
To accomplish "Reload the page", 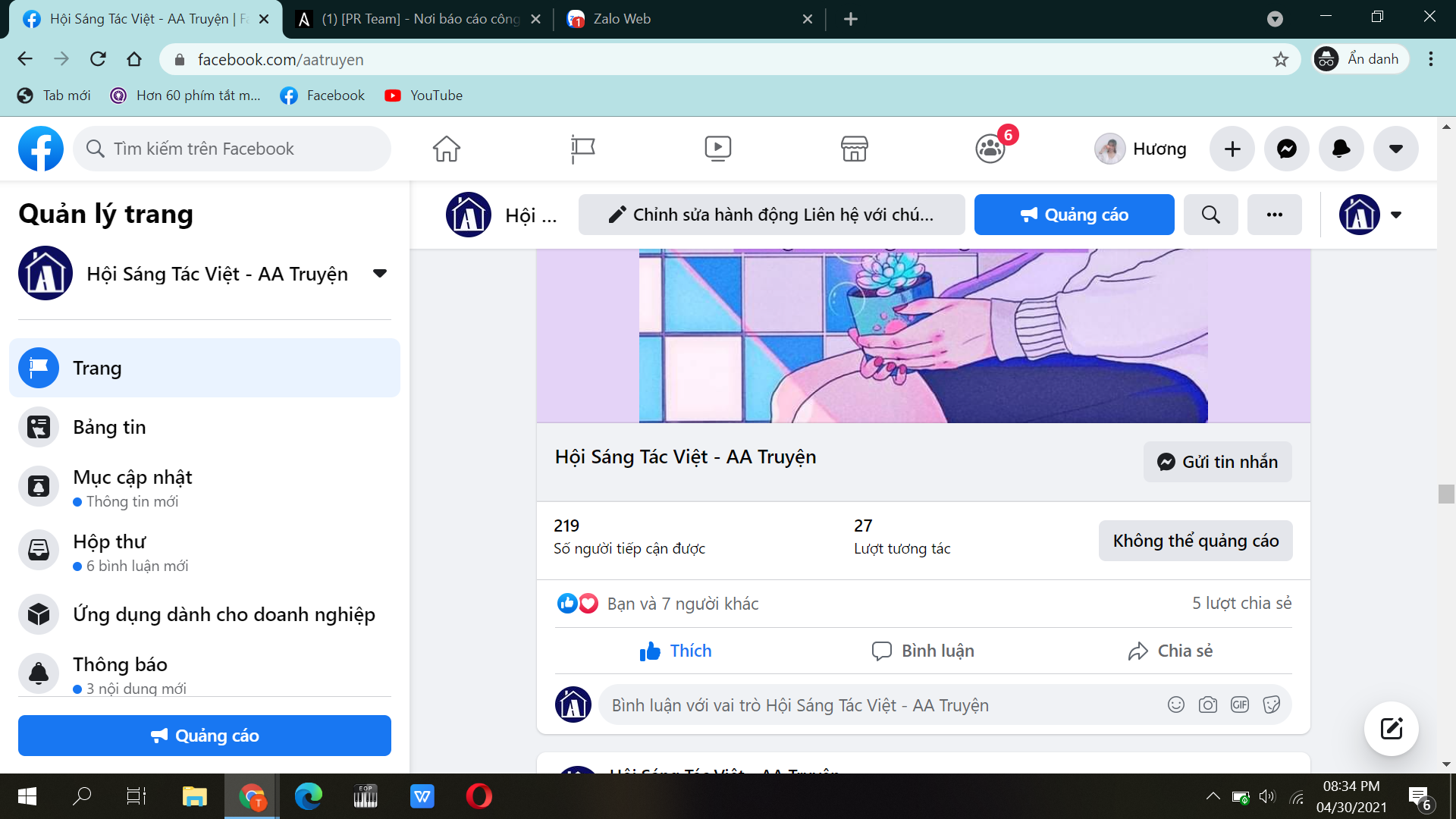I will 98,59.
